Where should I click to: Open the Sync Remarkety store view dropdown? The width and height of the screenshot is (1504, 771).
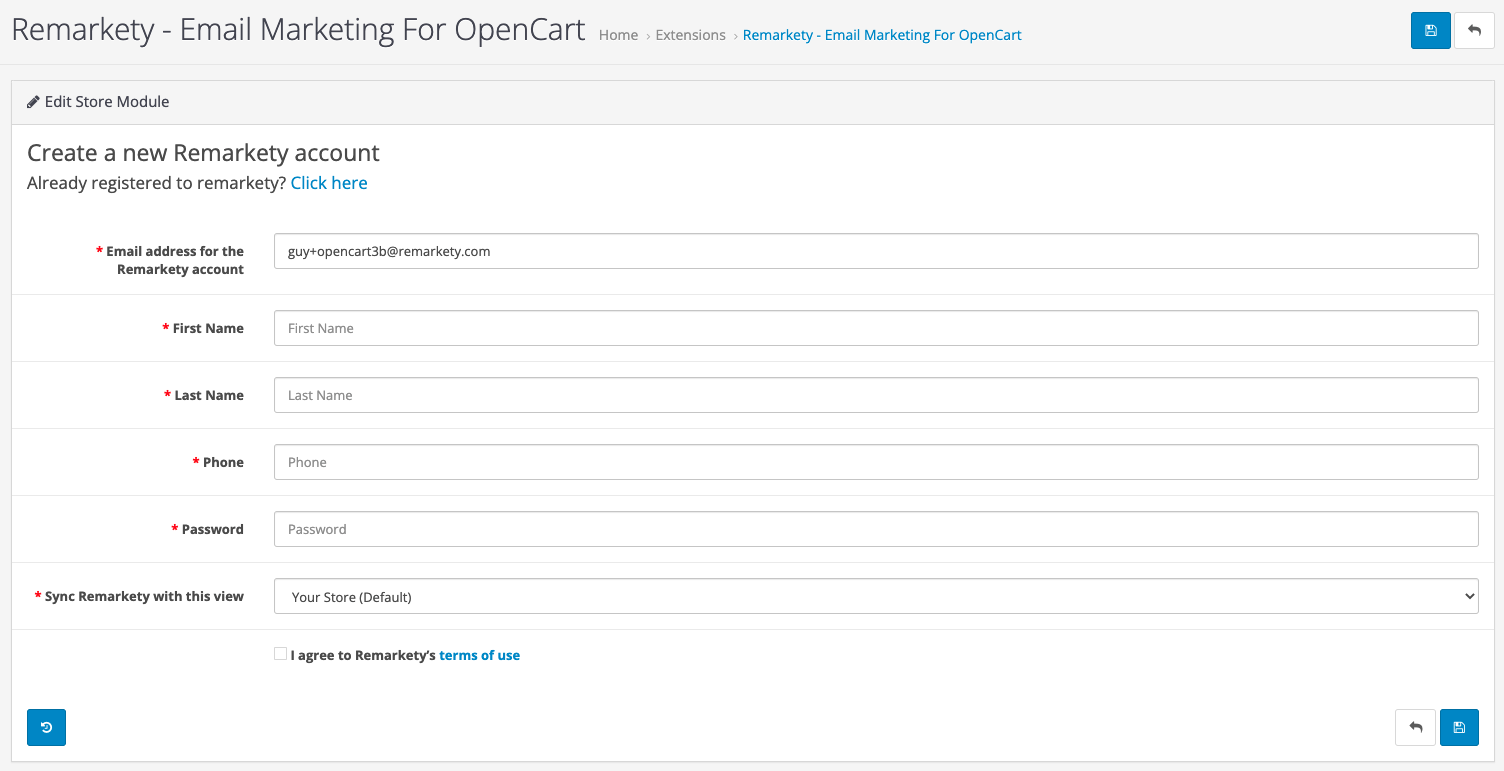[876, 596]
